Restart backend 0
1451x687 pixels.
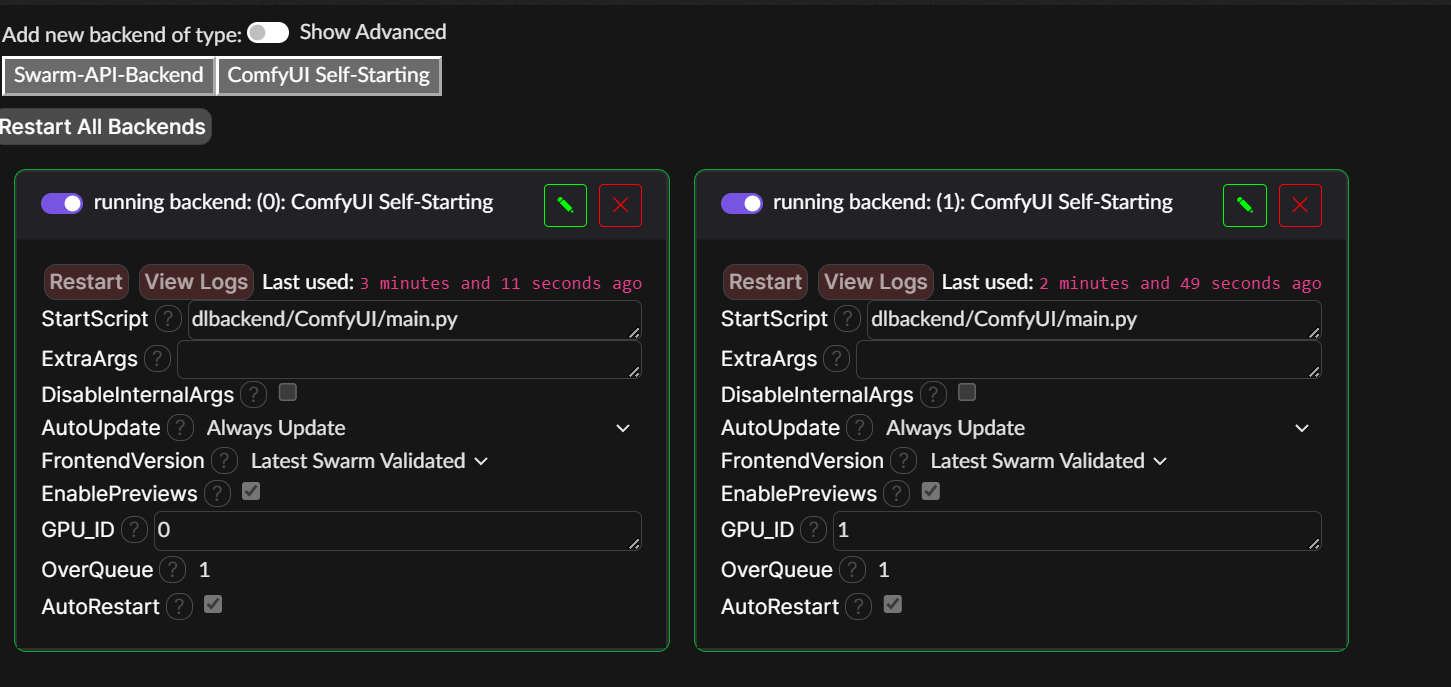pyautogui.click(x=86, y=282)
